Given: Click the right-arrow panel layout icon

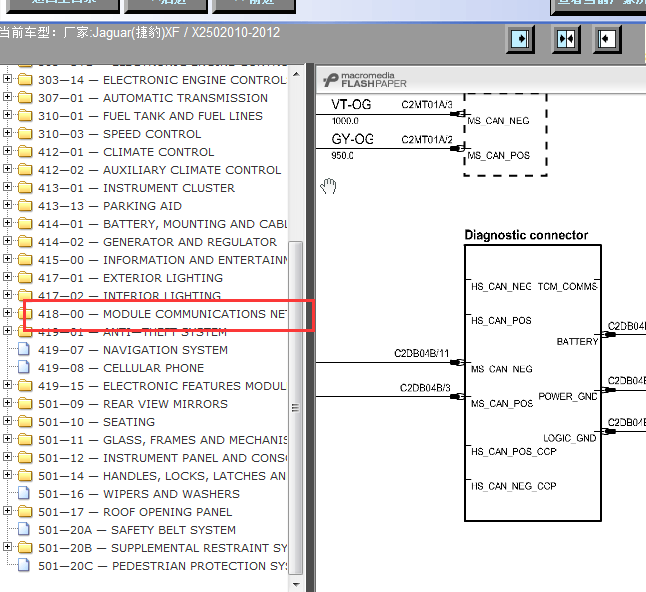Looking at the screenshot, I should (520, 39).
